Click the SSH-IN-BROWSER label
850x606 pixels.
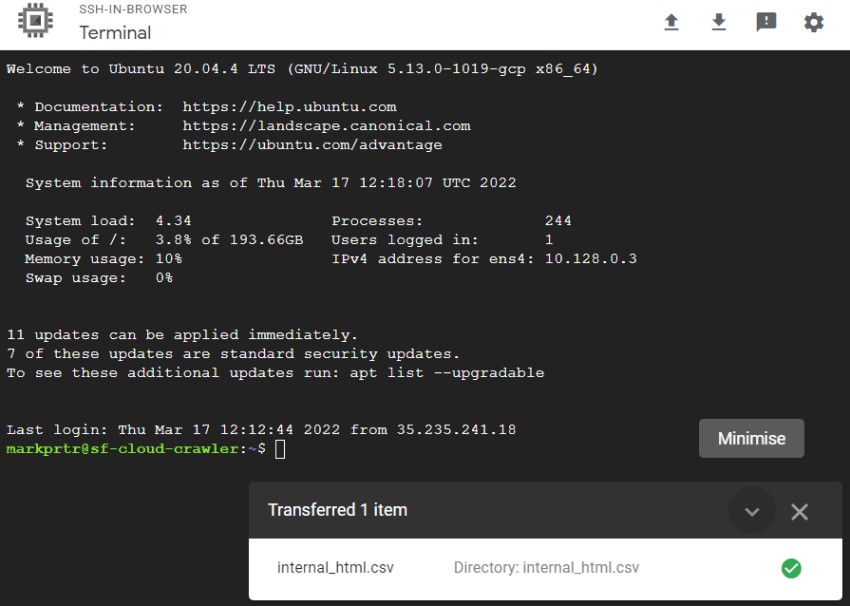pos(133,10)
